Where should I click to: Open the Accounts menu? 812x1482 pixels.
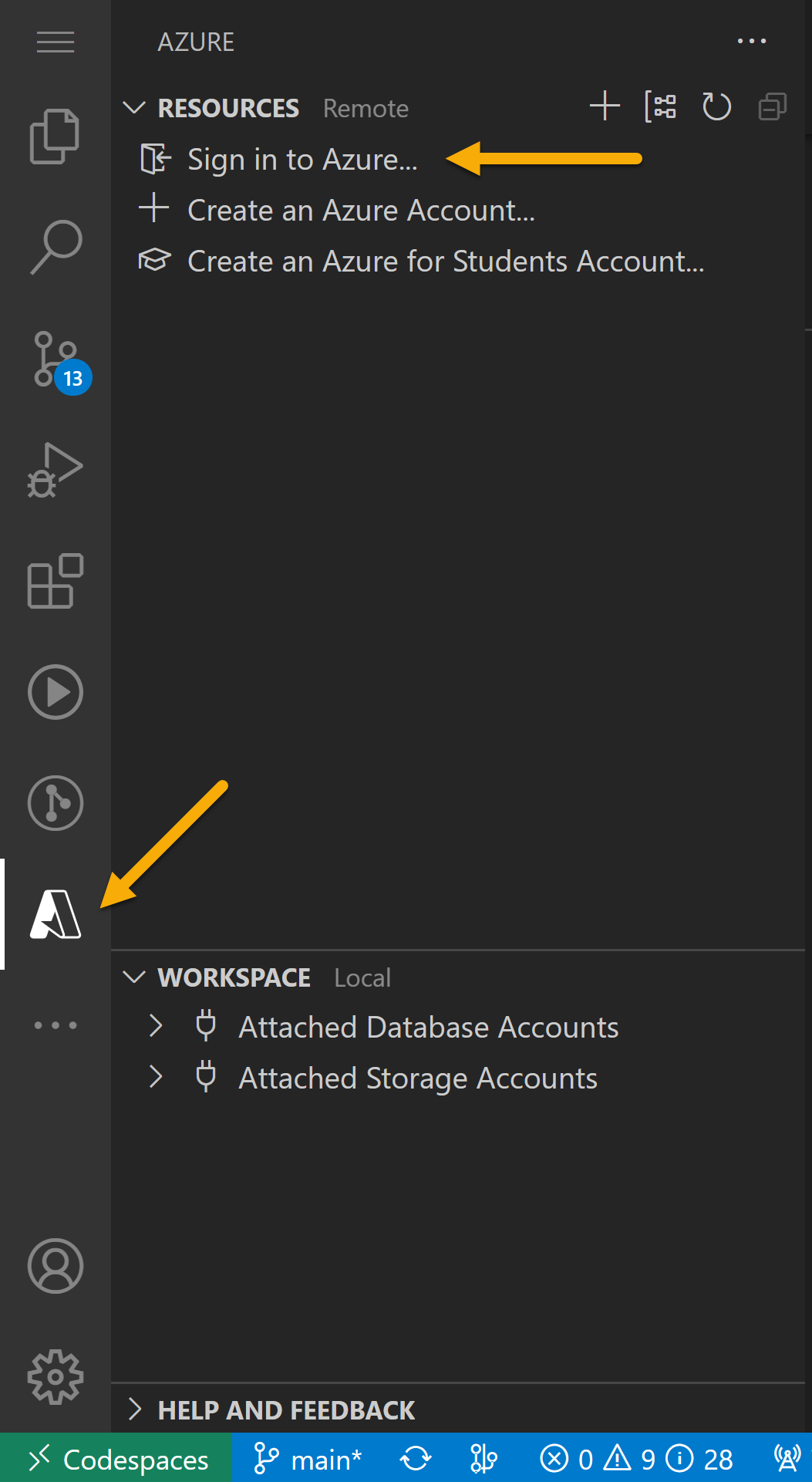coord(56,1266)
